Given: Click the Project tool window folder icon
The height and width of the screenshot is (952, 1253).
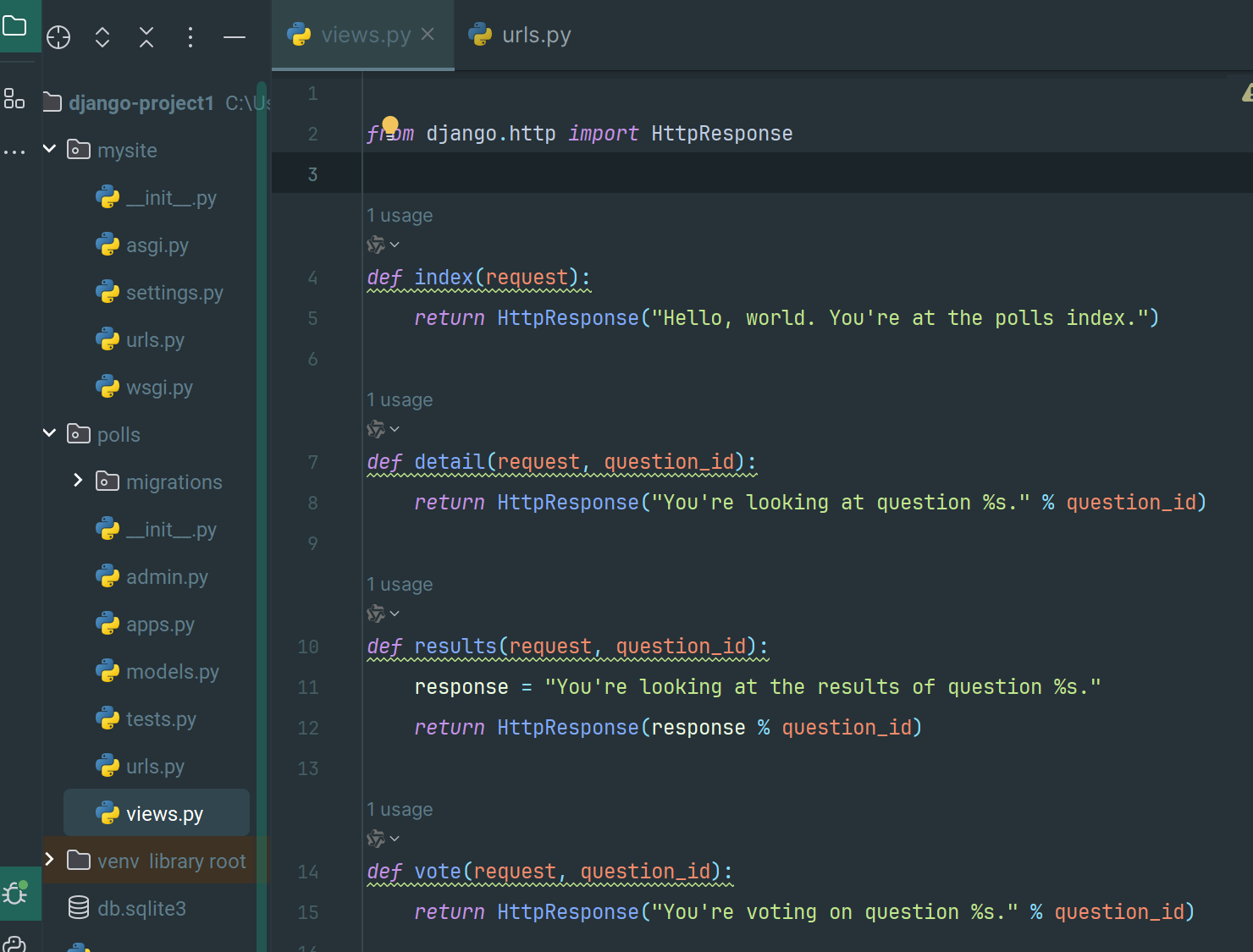Looking at the screenshot, I should pos(15,25).
